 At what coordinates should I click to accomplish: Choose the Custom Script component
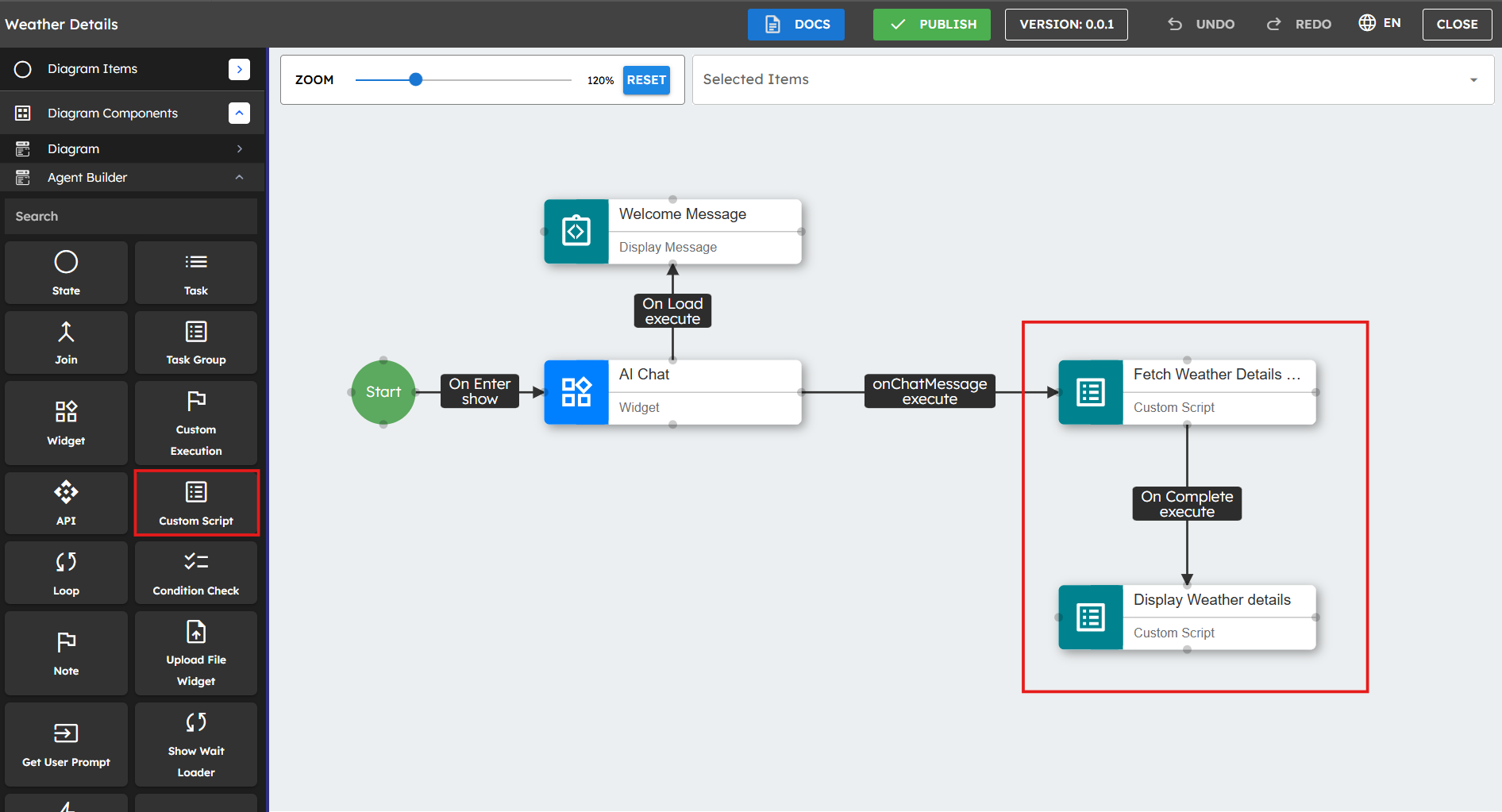click(x=196, y=502)
